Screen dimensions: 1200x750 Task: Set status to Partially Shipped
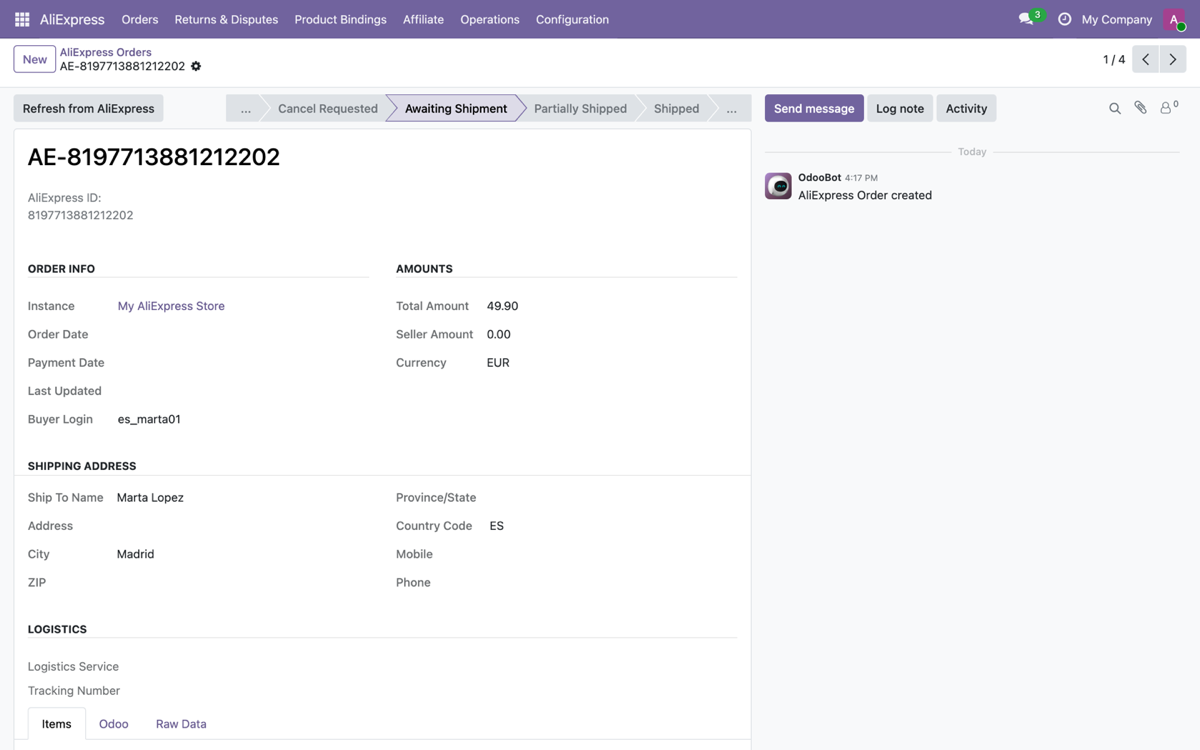(580, 108)
